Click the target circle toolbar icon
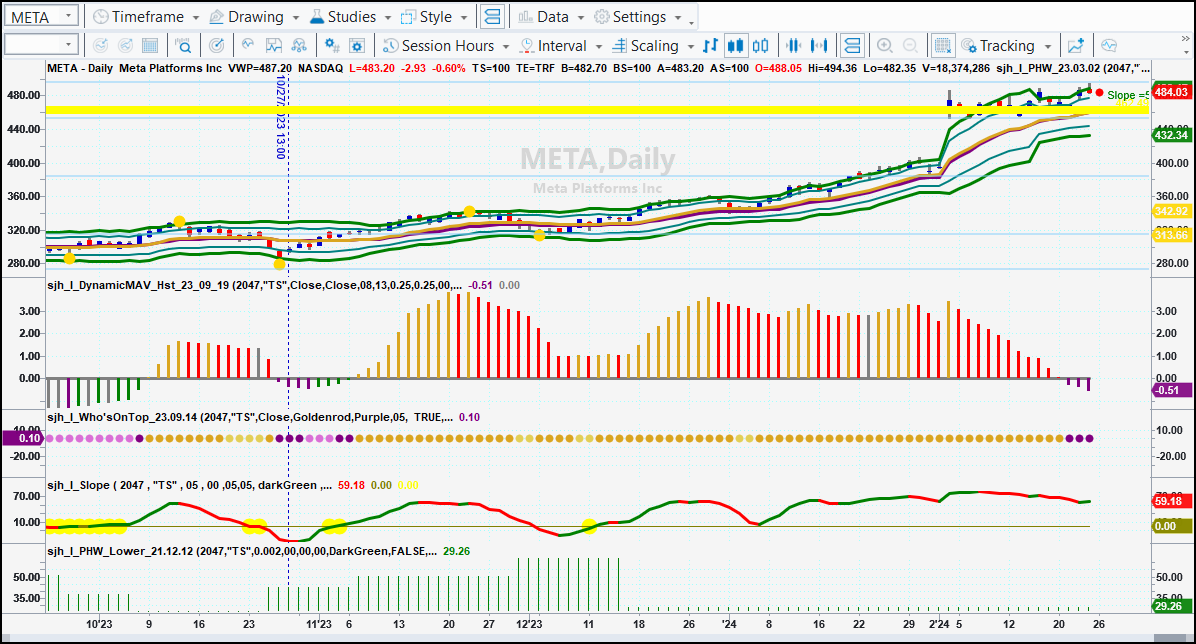 (217, 46)
